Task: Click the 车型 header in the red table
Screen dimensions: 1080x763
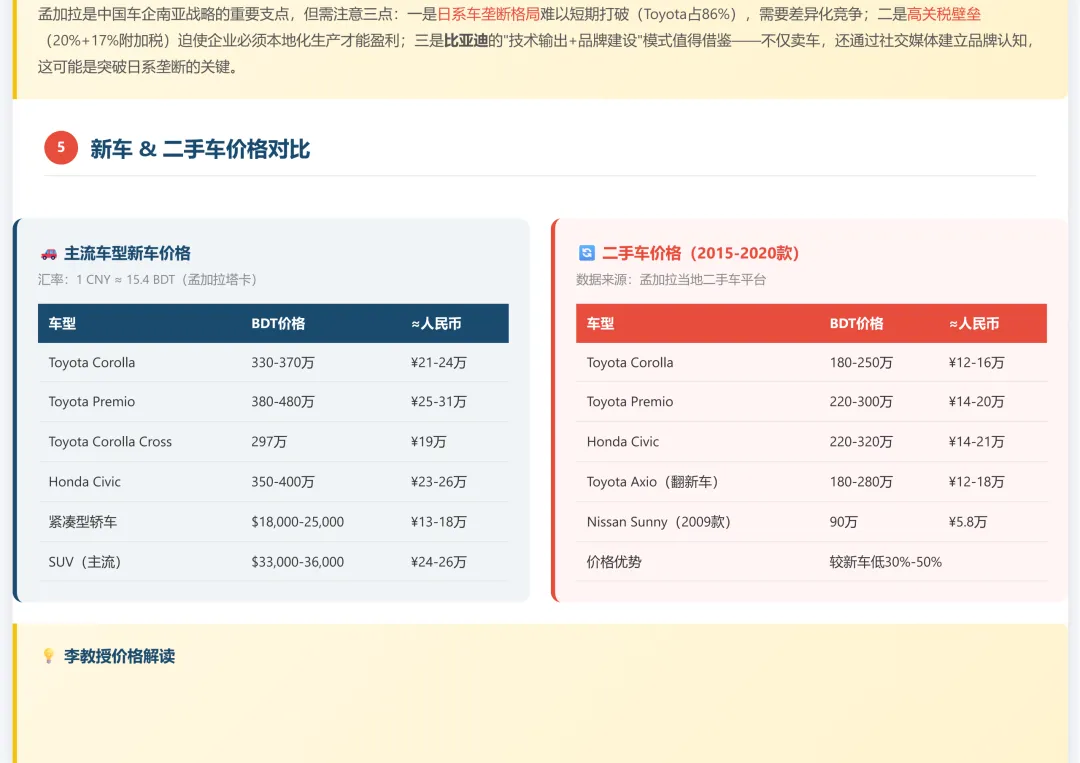Action: [x=600, y=324]
